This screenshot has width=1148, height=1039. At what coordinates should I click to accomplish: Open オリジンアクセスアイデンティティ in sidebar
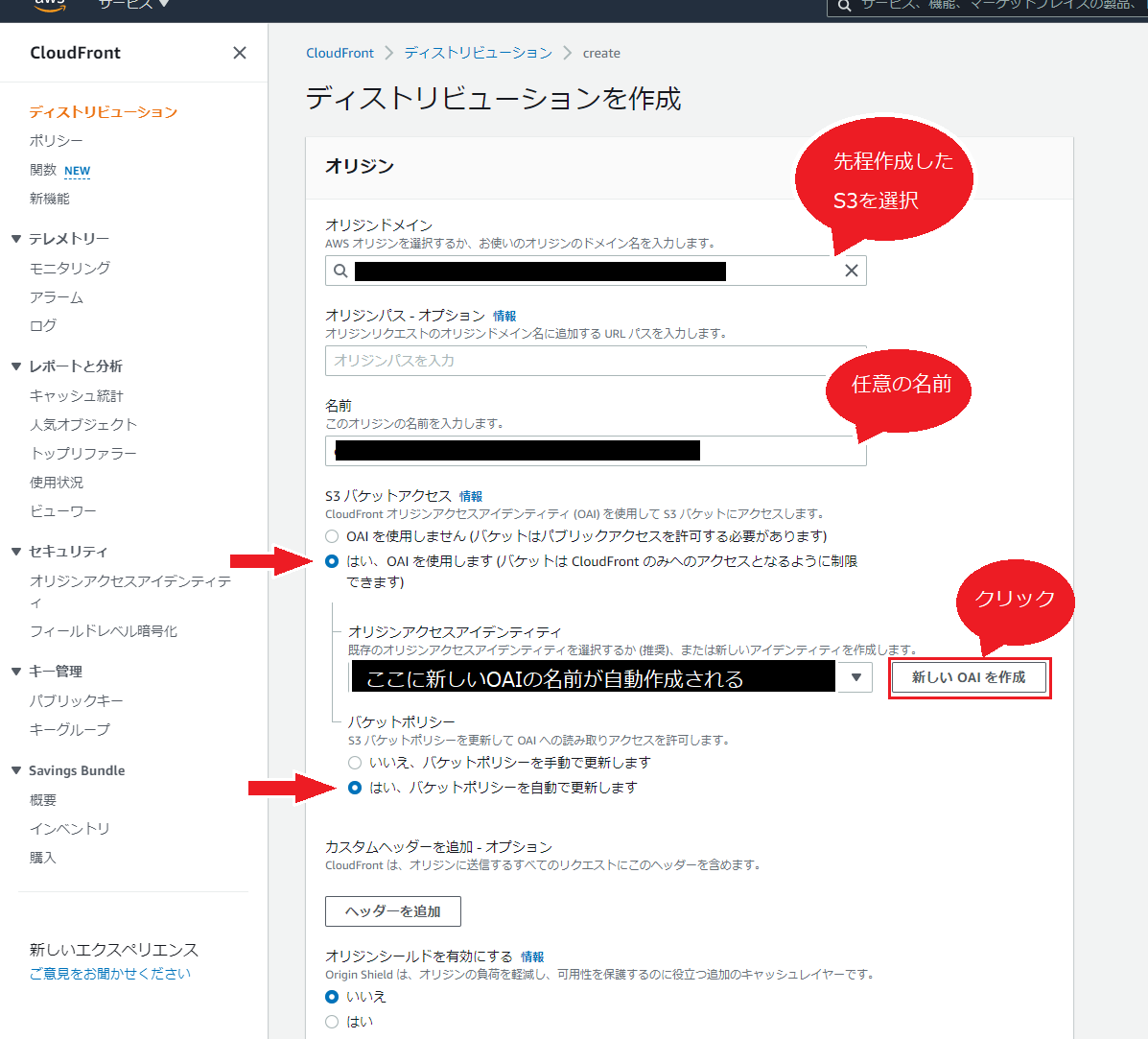(130, 591)
